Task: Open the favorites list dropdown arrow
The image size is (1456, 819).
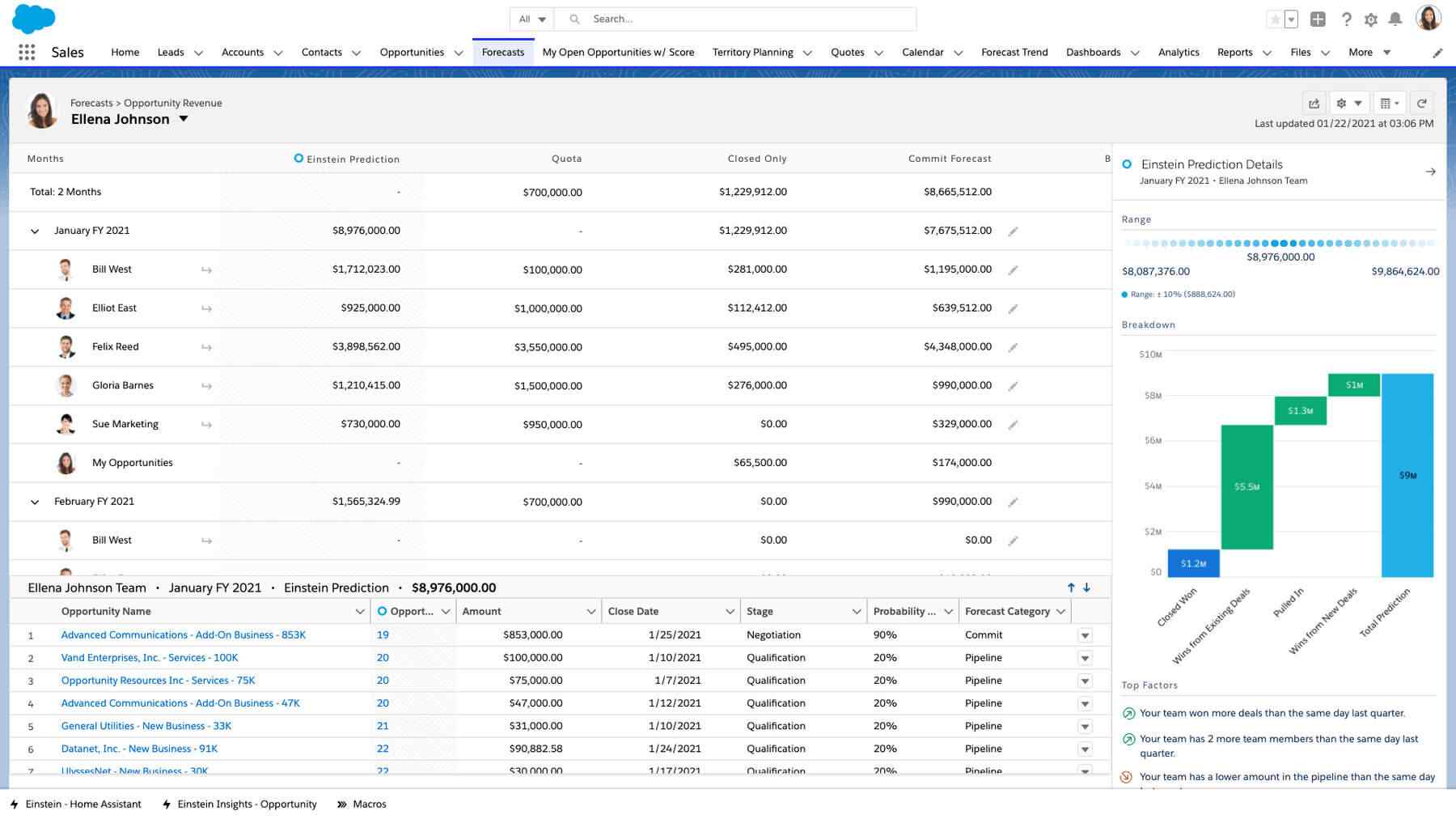Action: pyautogui.click(x=1291, y=19)
